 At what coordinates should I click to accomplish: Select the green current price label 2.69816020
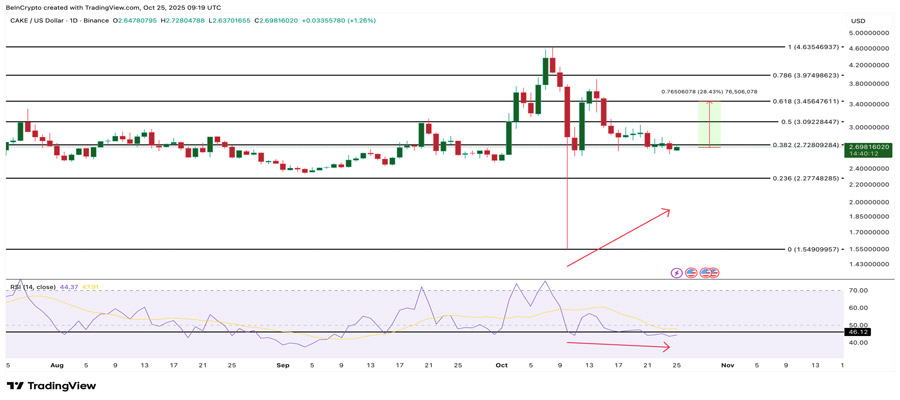[x=868, y=146]
